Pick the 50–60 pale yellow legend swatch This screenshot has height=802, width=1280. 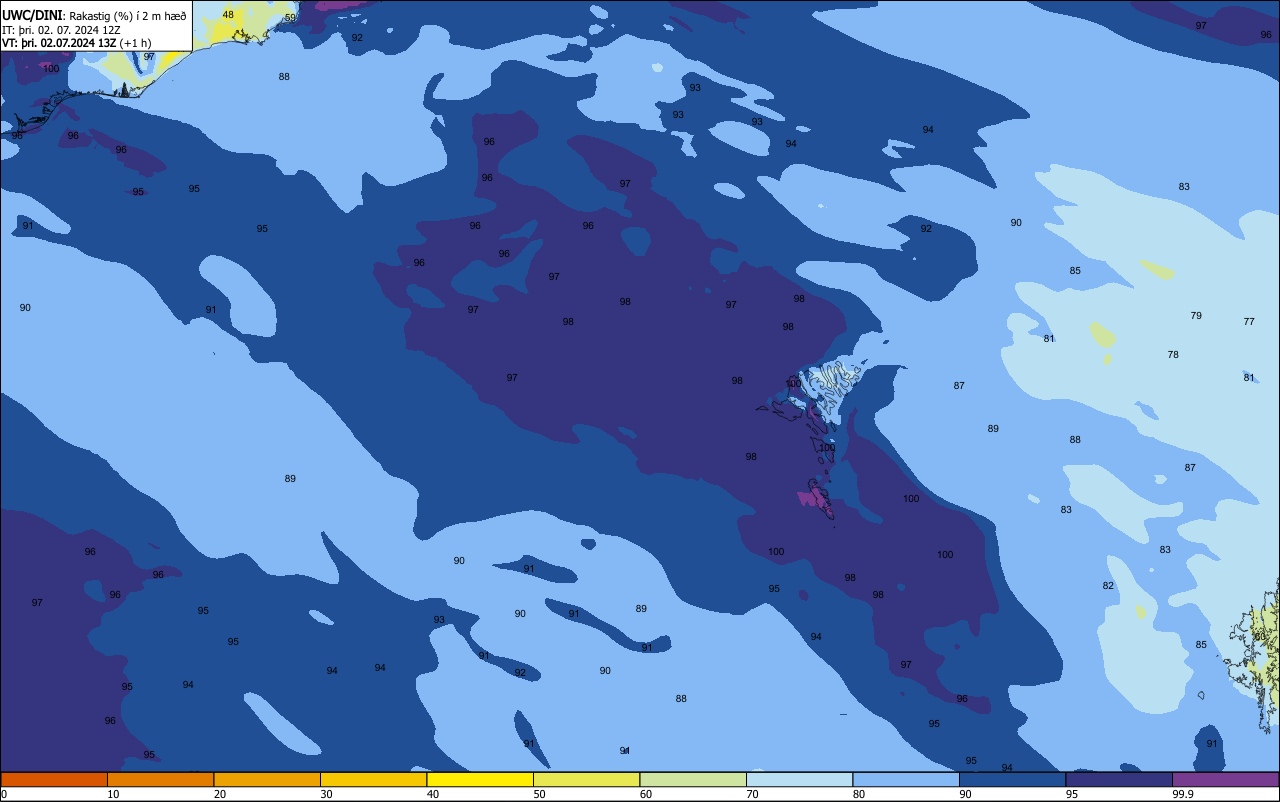pos(586,779)
